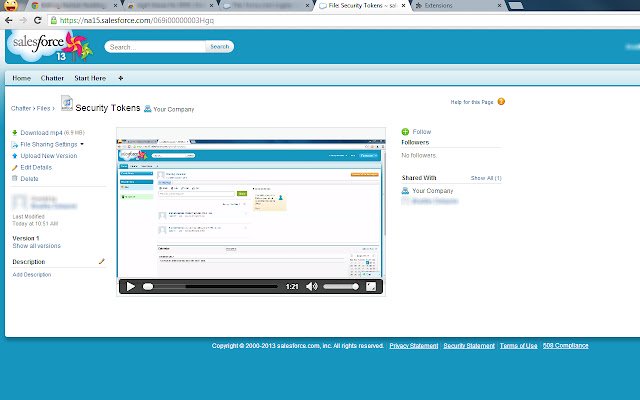Adjust the video volume slider
This screenshot has height=400, width=640.
341,287
